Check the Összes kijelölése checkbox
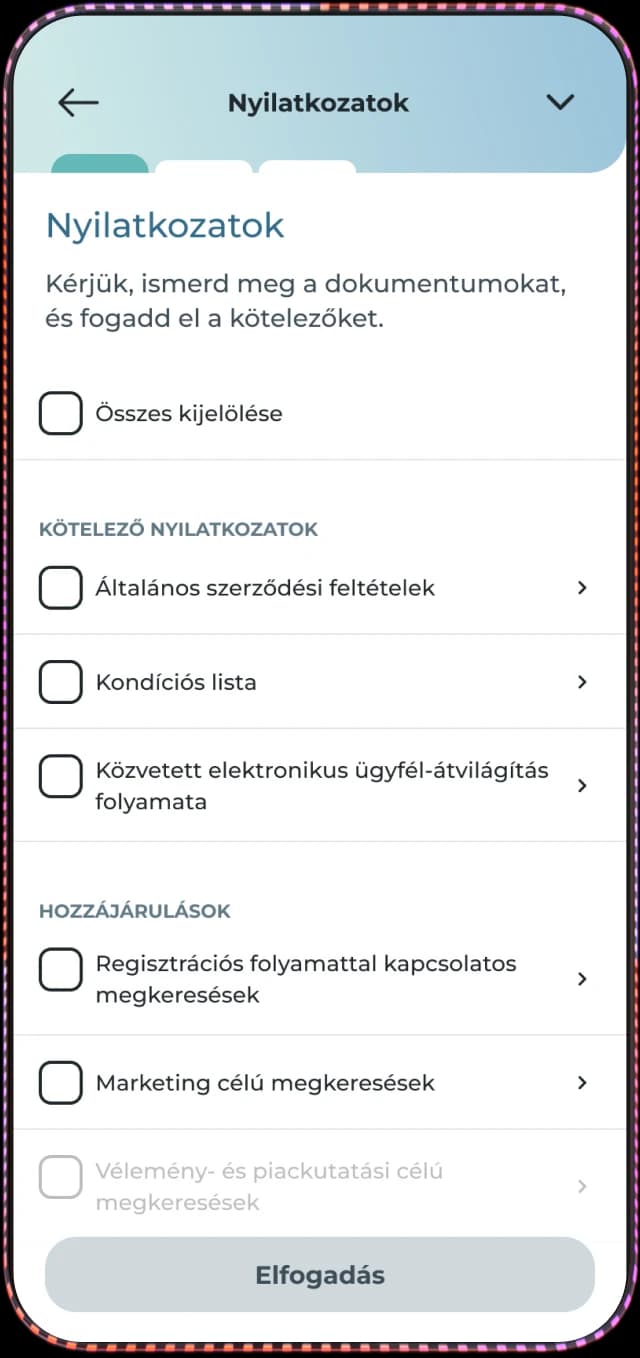The height and width of the screenshot is (1358, 640). [x=60, y=413]
